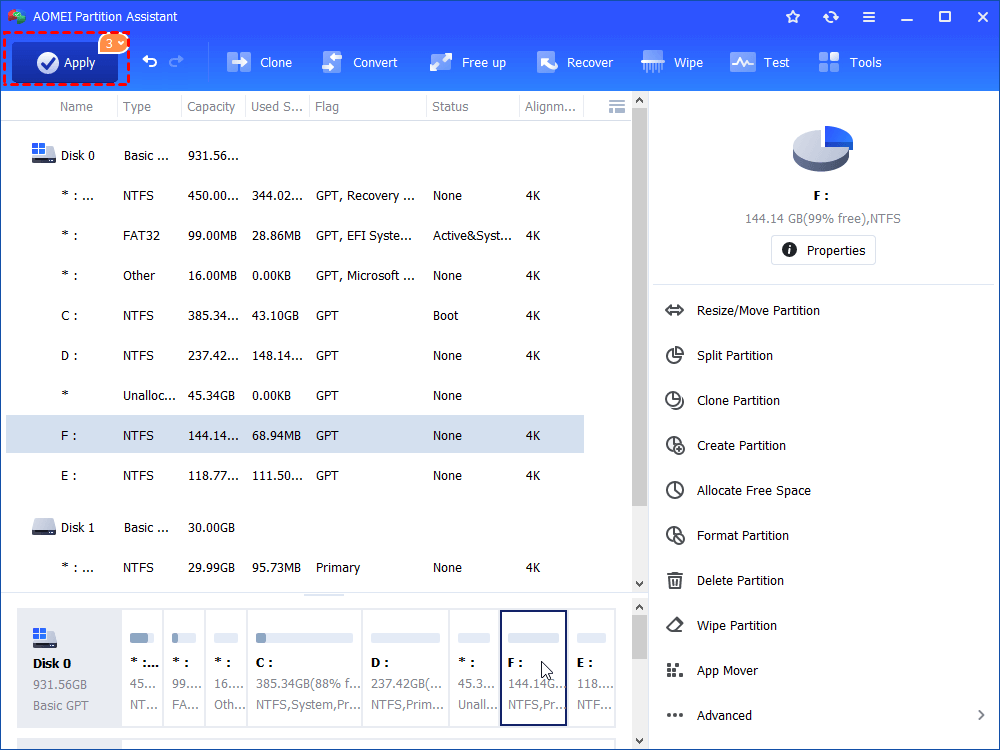The height and width of the screenshot is (750, 1000).
Task: Click partition list scrollbar down arrow
Action: coord(640,584)
